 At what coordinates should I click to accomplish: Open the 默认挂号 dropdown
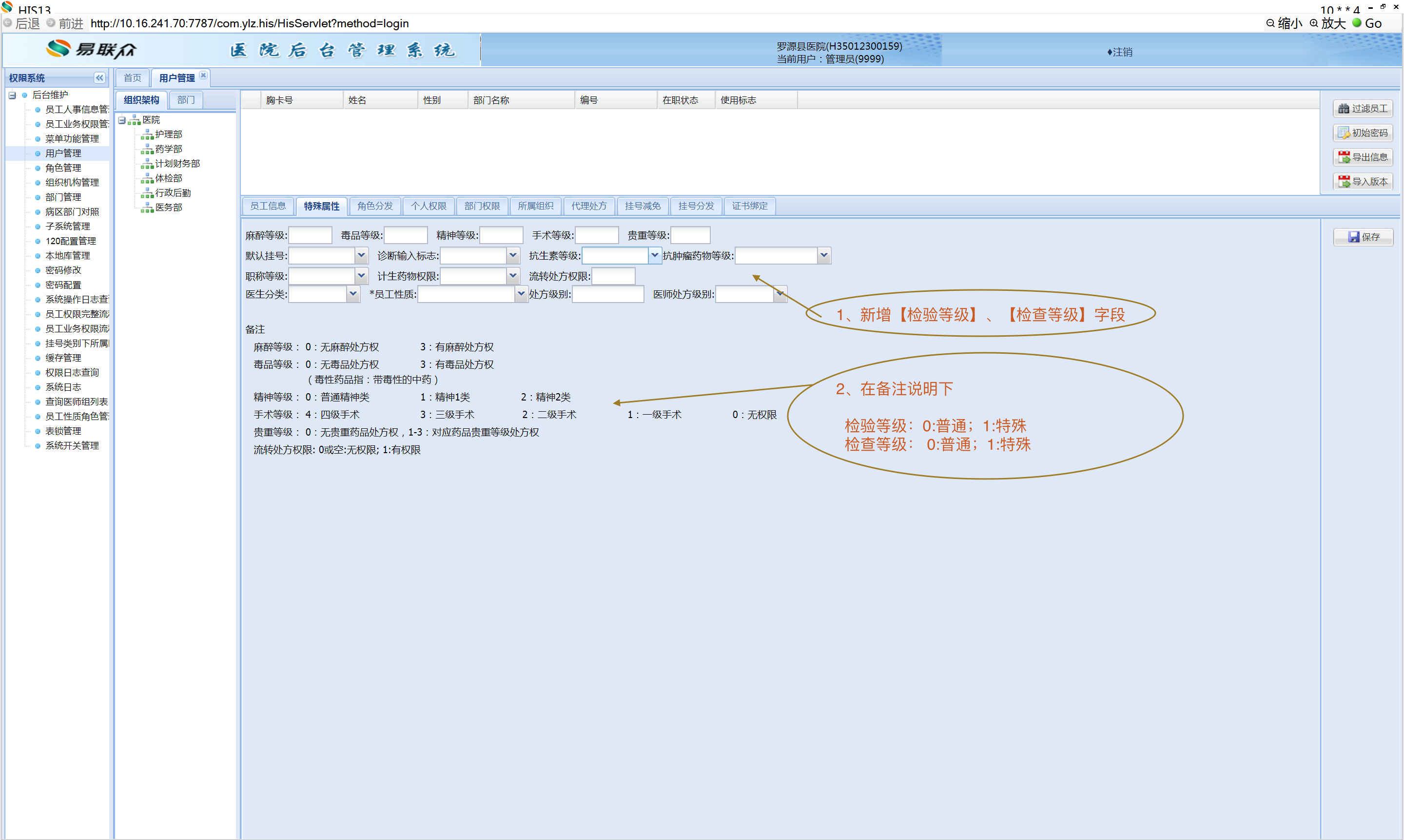[x=361, y=255]
